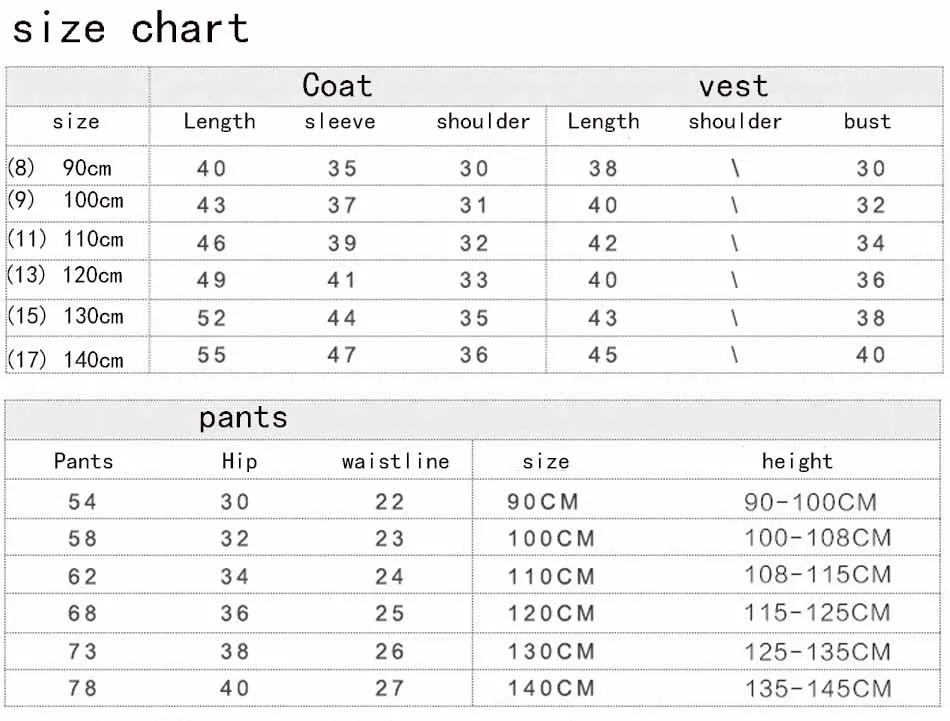Select the height column header
950x721 pixels.
(797, 462)
